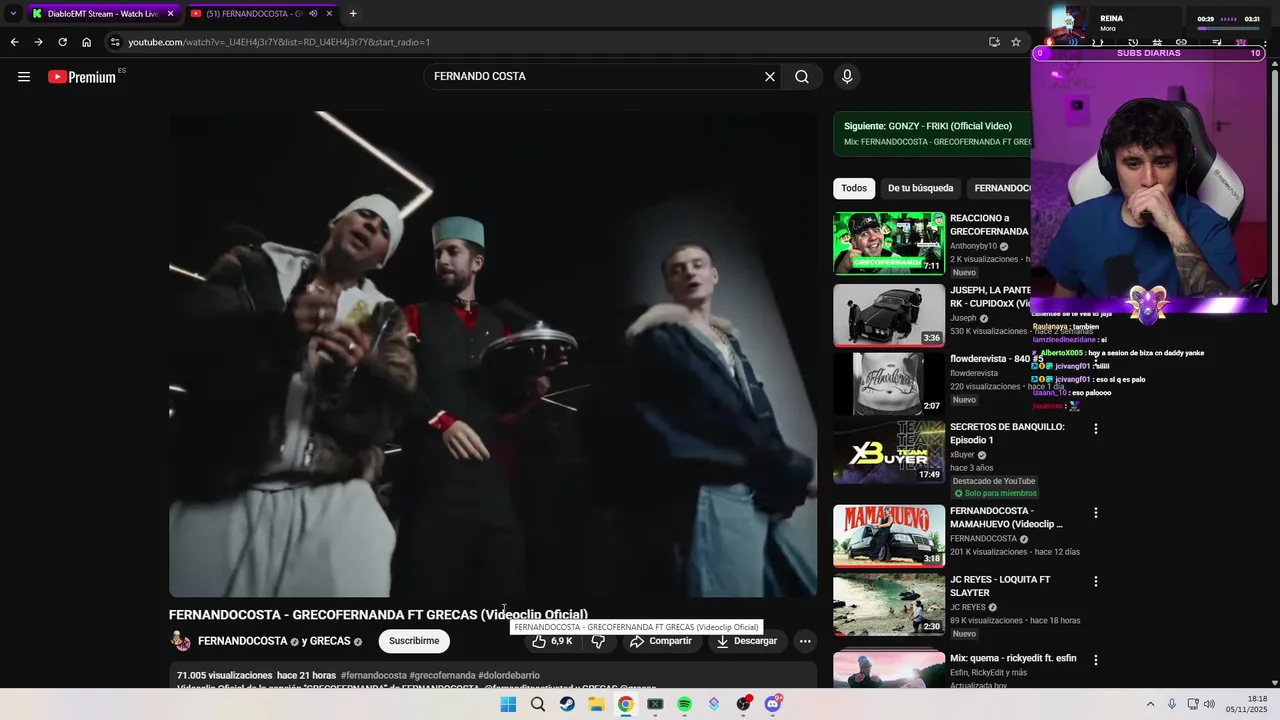Open Windows Start menu
Image resolution: width=1280 pixels, height=720 pixels.
click(508, 704)
